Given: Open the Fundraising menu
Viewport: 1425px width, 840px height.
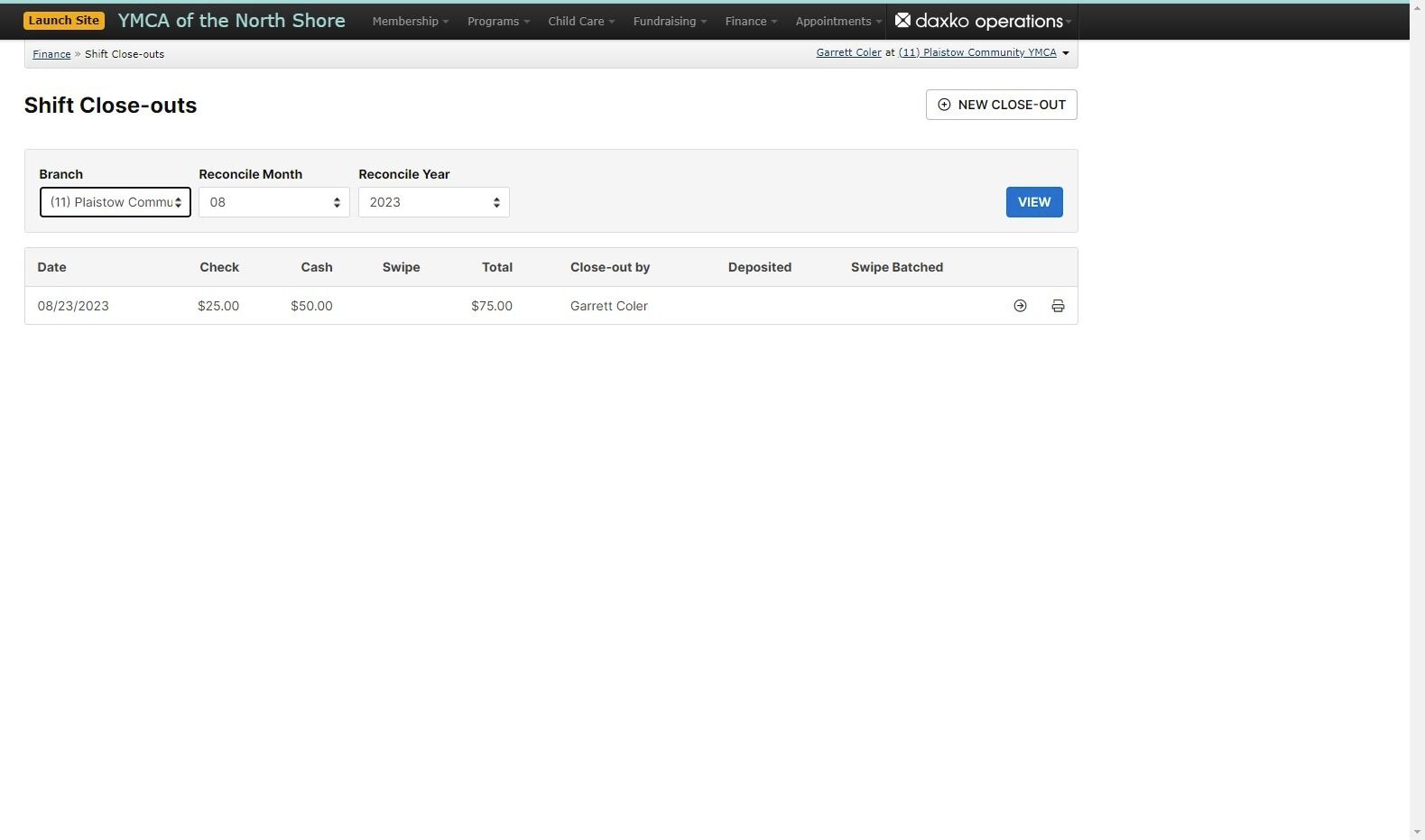Looking at the screenshot, I should [670, 21].
